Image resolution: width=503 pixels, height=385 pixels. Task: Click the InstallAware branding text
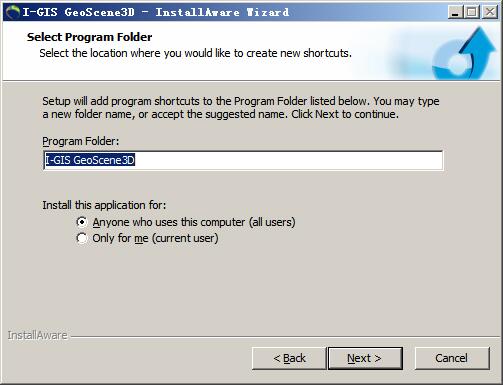(x=38, y=335)
